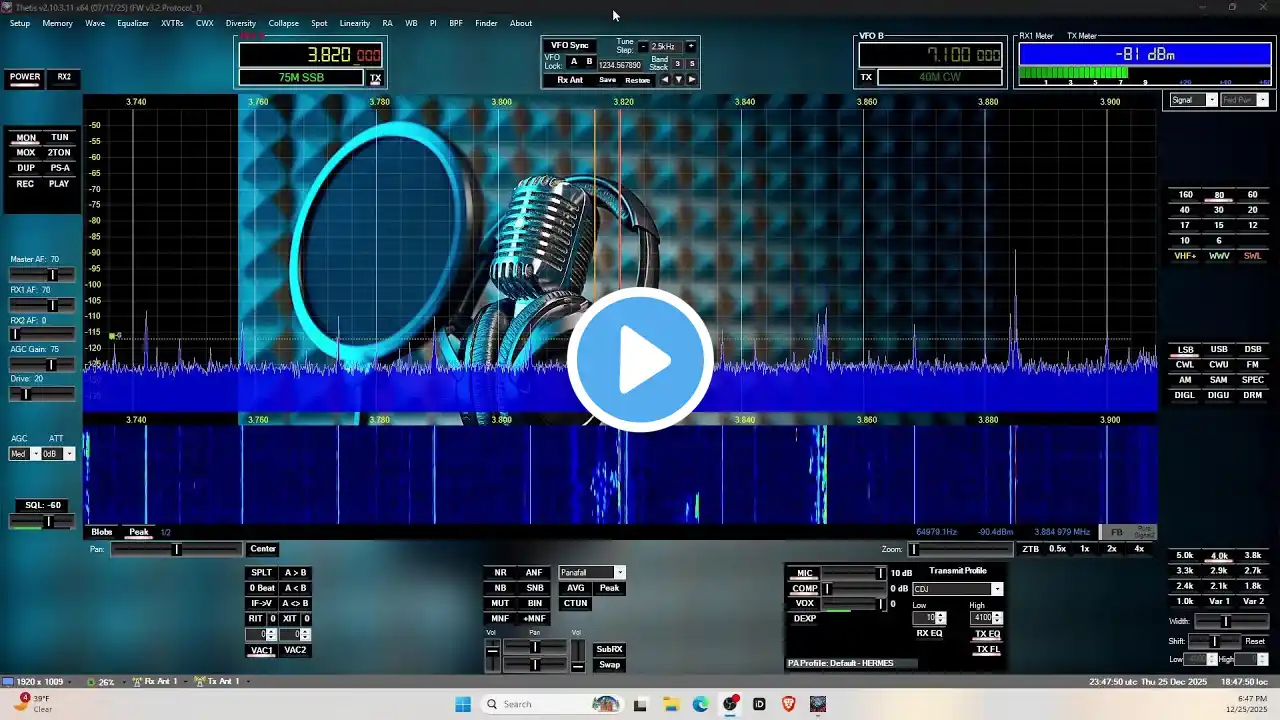This screenshot has width=1280, height=720.
Task: Click the VFO B frequency display 7.100
Action: pos(931,55)
